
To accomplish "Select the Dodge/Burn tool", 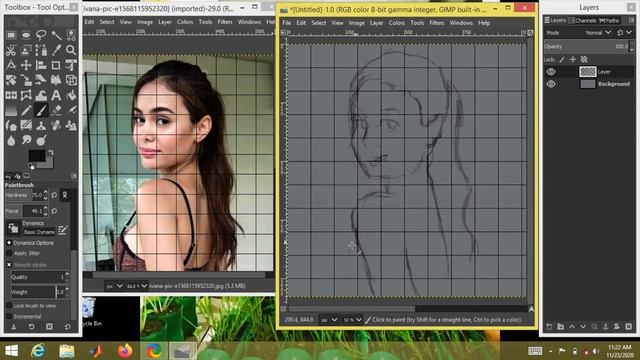I will pyautogui.click(x=41, y=140).
